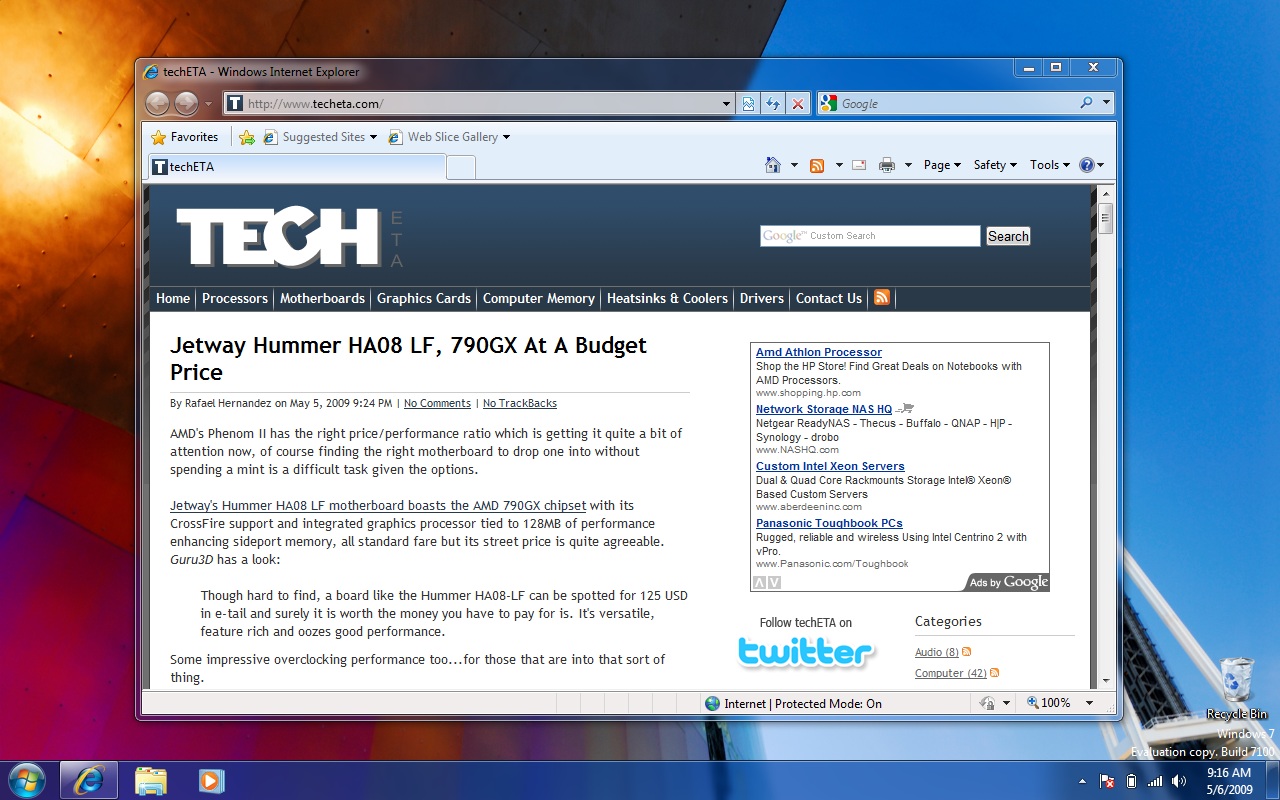The height and width of the screenshot is (800, 1280).
Task: Open the Print options dropdown arrow
Action: pyautogui.click(x=908, y=165)
